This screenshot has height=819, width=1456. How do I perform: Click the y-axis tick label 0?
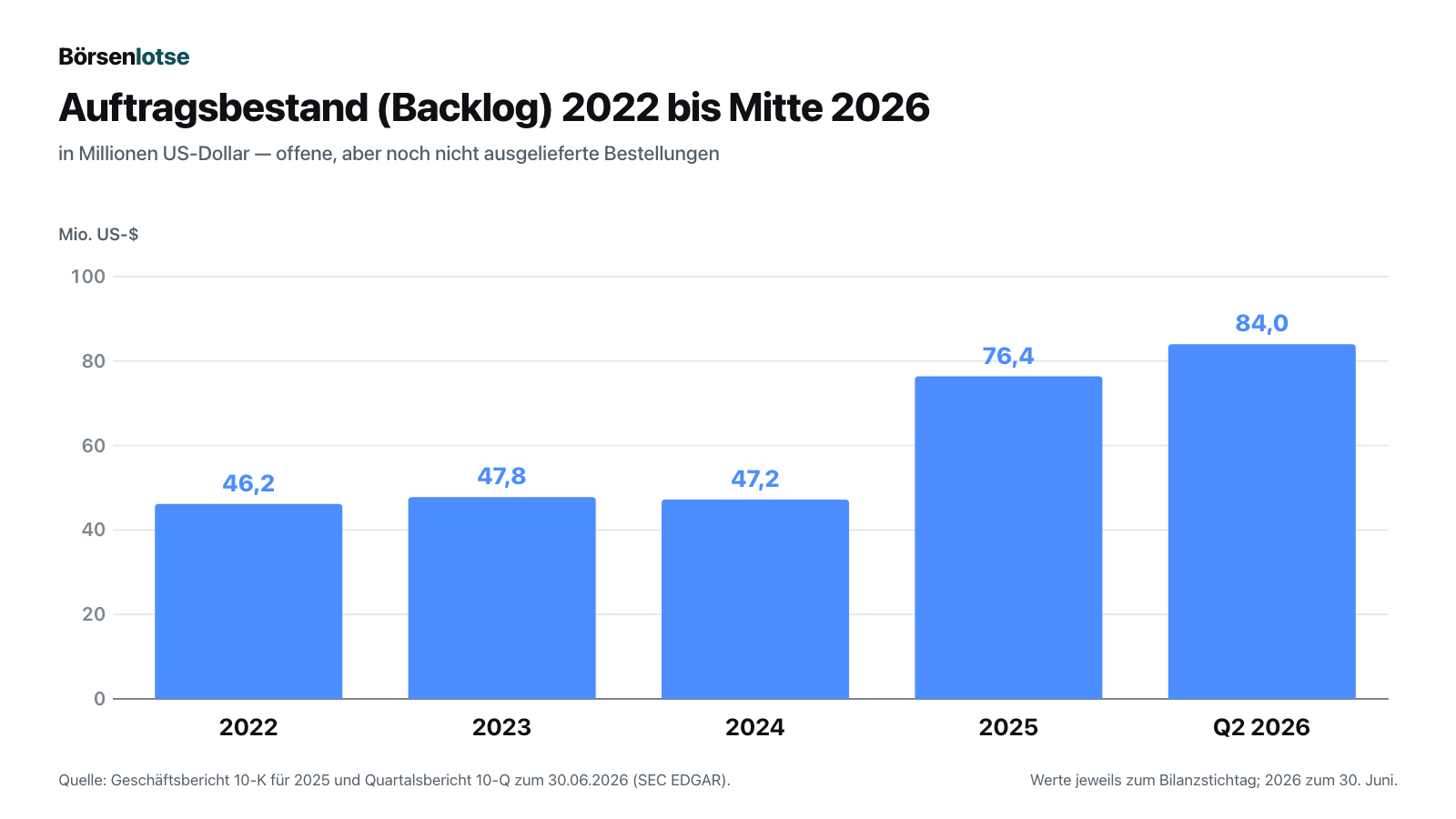(100, 699)
